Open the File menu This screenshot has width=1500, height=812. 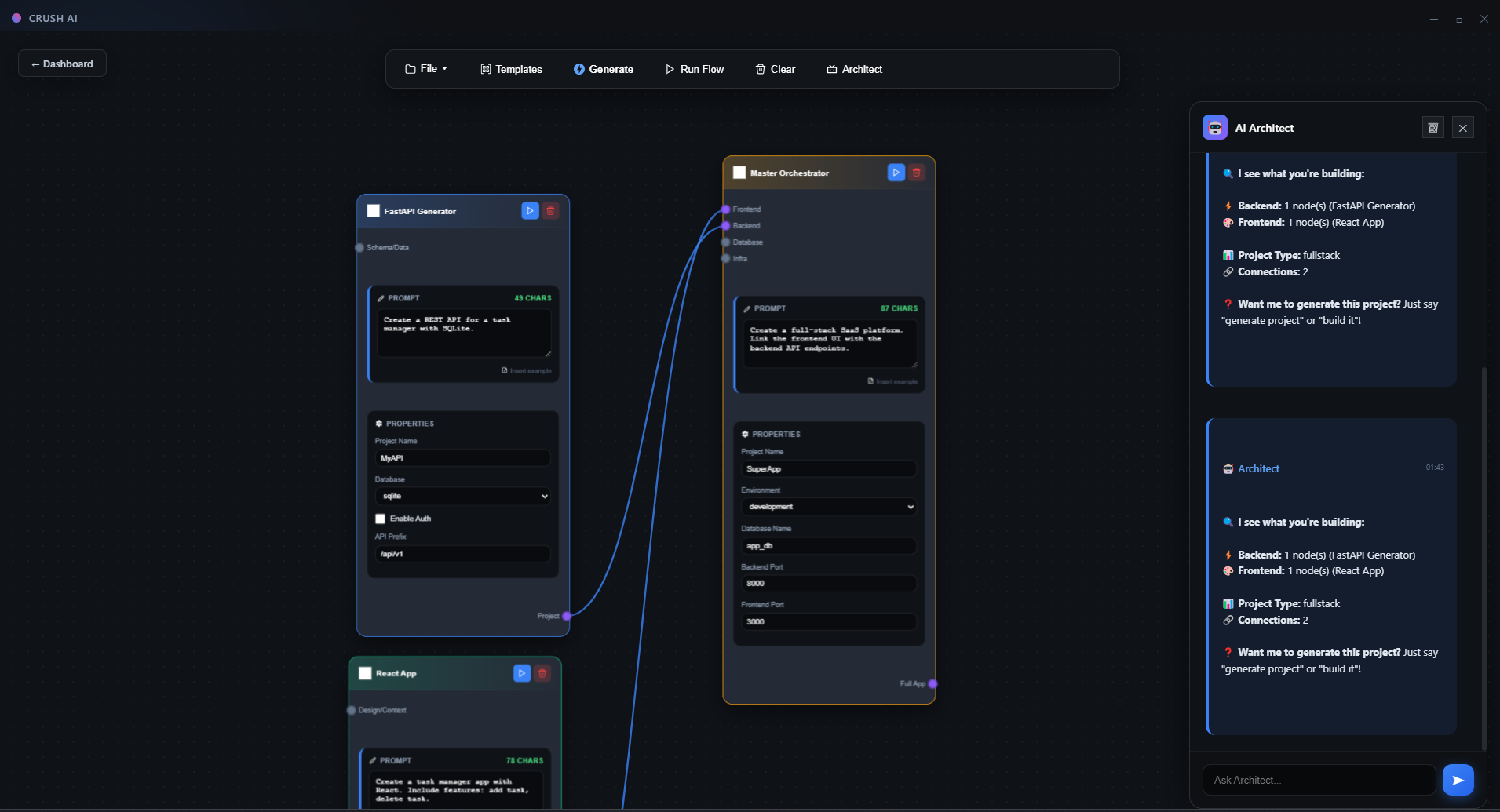[426, 69]
